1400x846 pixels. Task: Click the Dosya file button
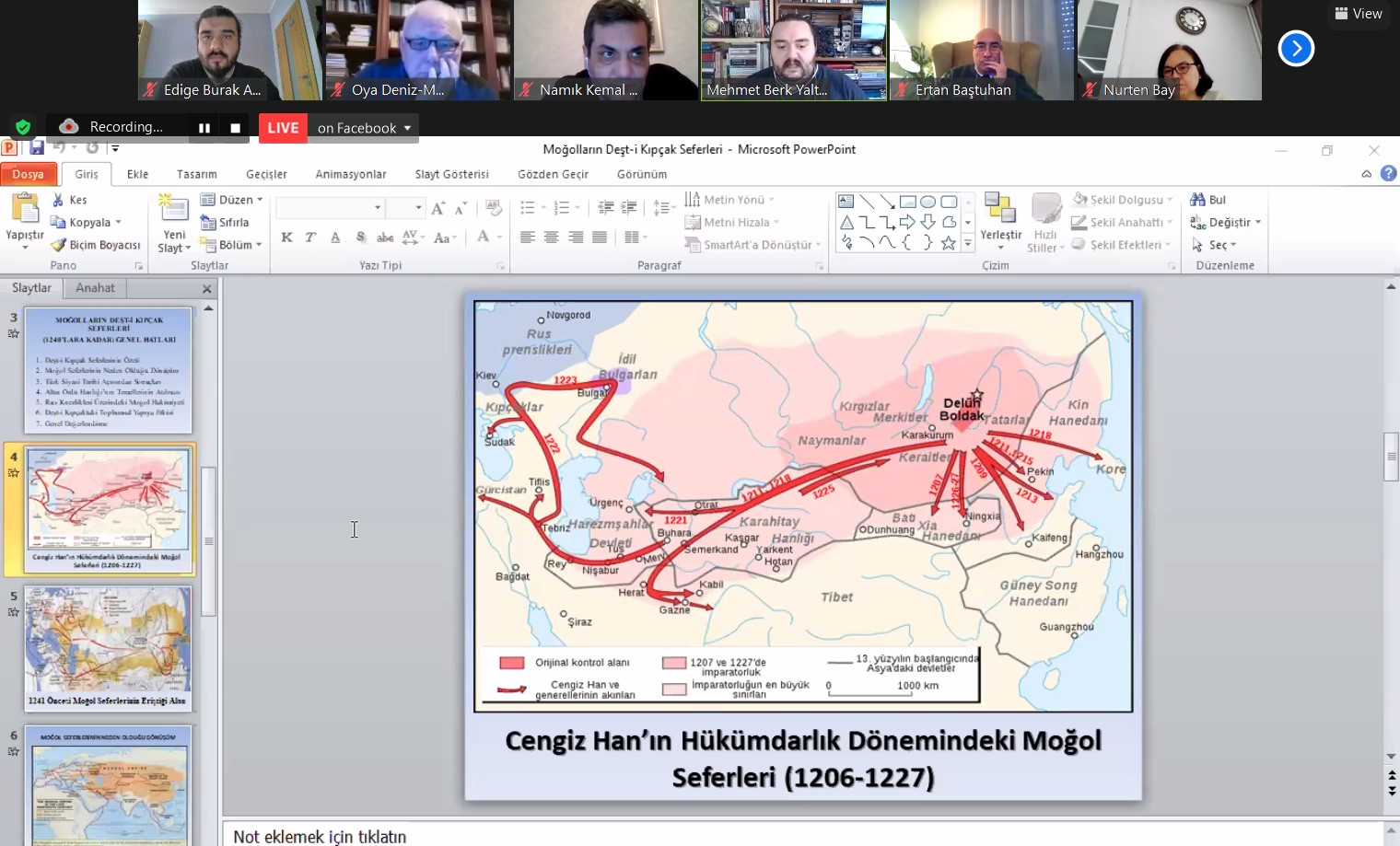[28, 174]
